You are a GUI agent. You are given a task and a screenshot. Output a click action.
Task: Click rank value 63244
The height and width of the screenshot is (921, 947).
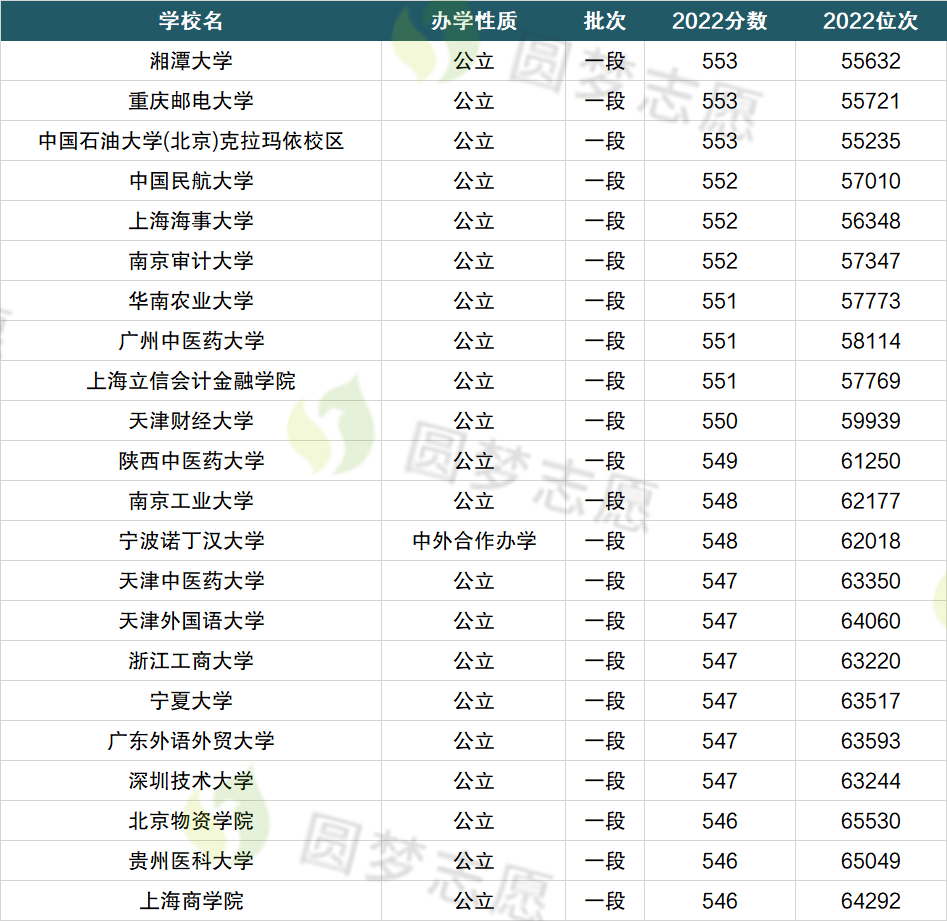(x=870, y=781)
